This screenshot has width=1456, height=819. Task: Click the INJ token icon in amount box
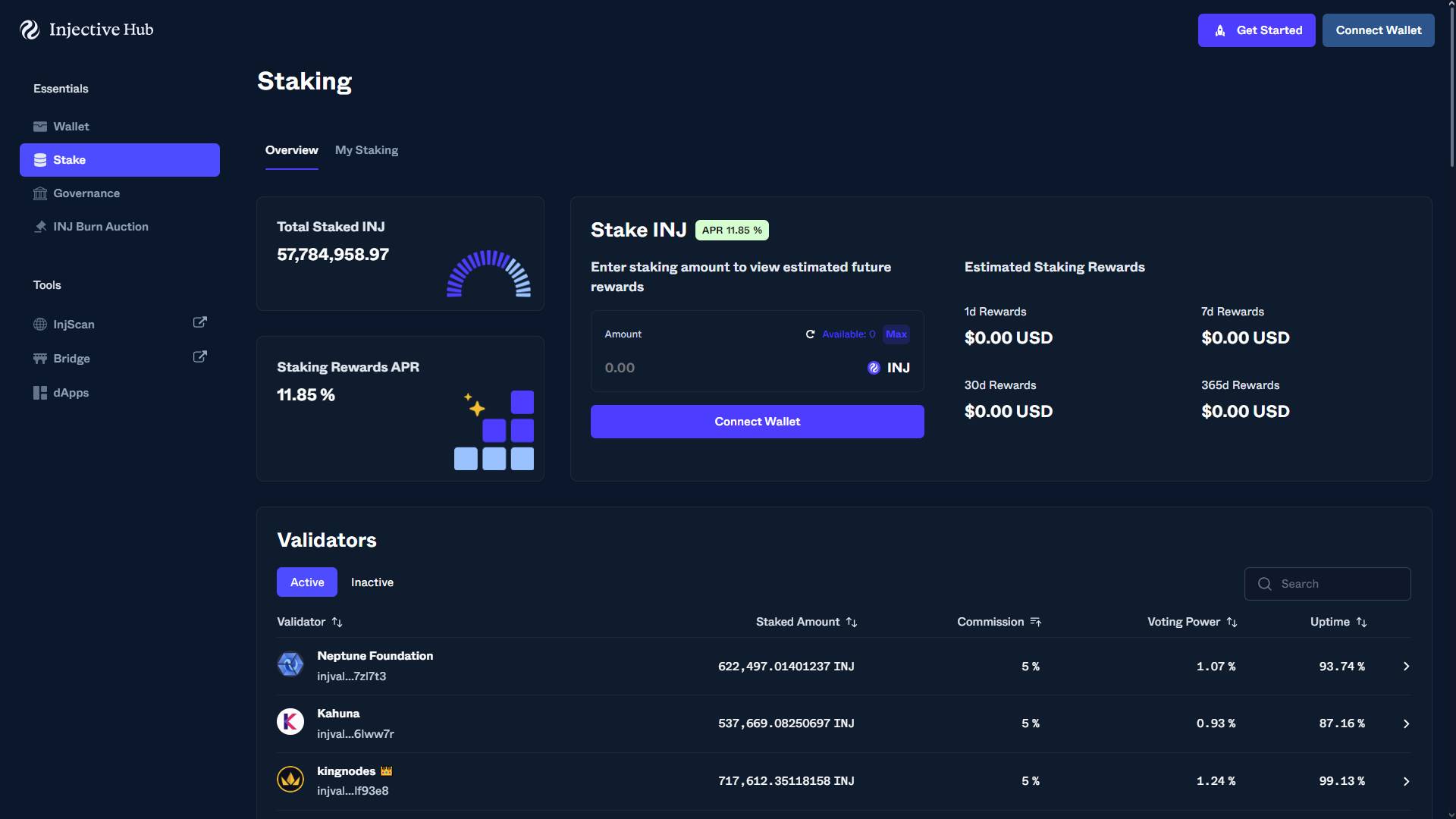(874, 368)
